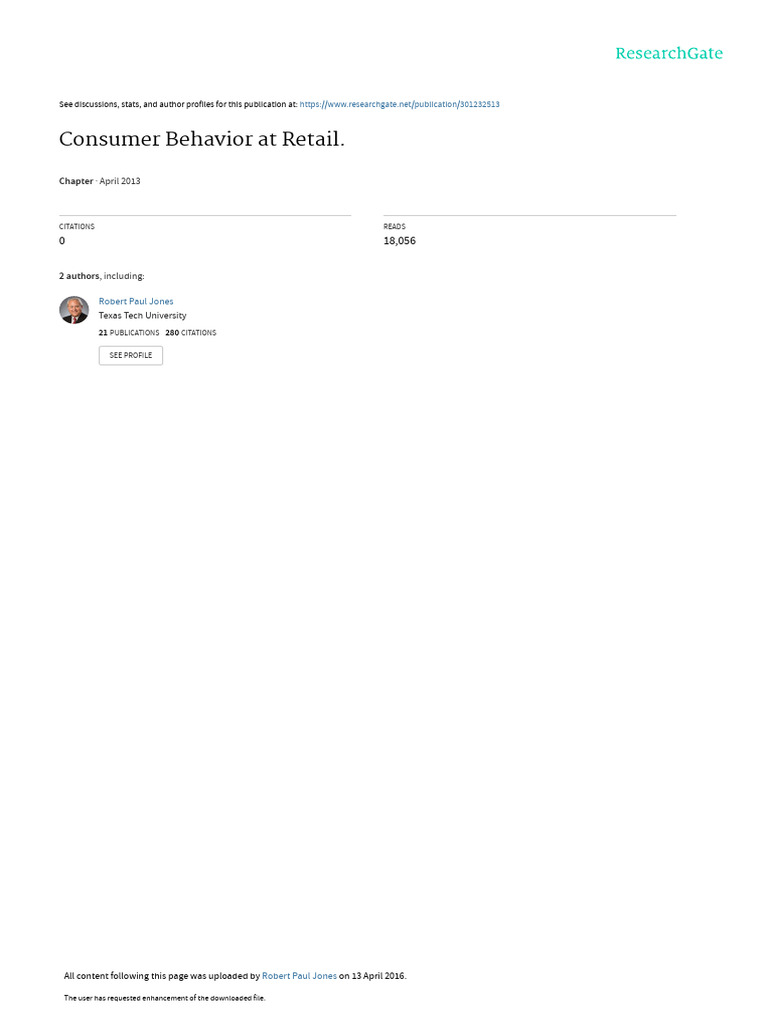Screen dimensions: 768x1024
Task: Click the READS heading label
Action: (394, 227)
